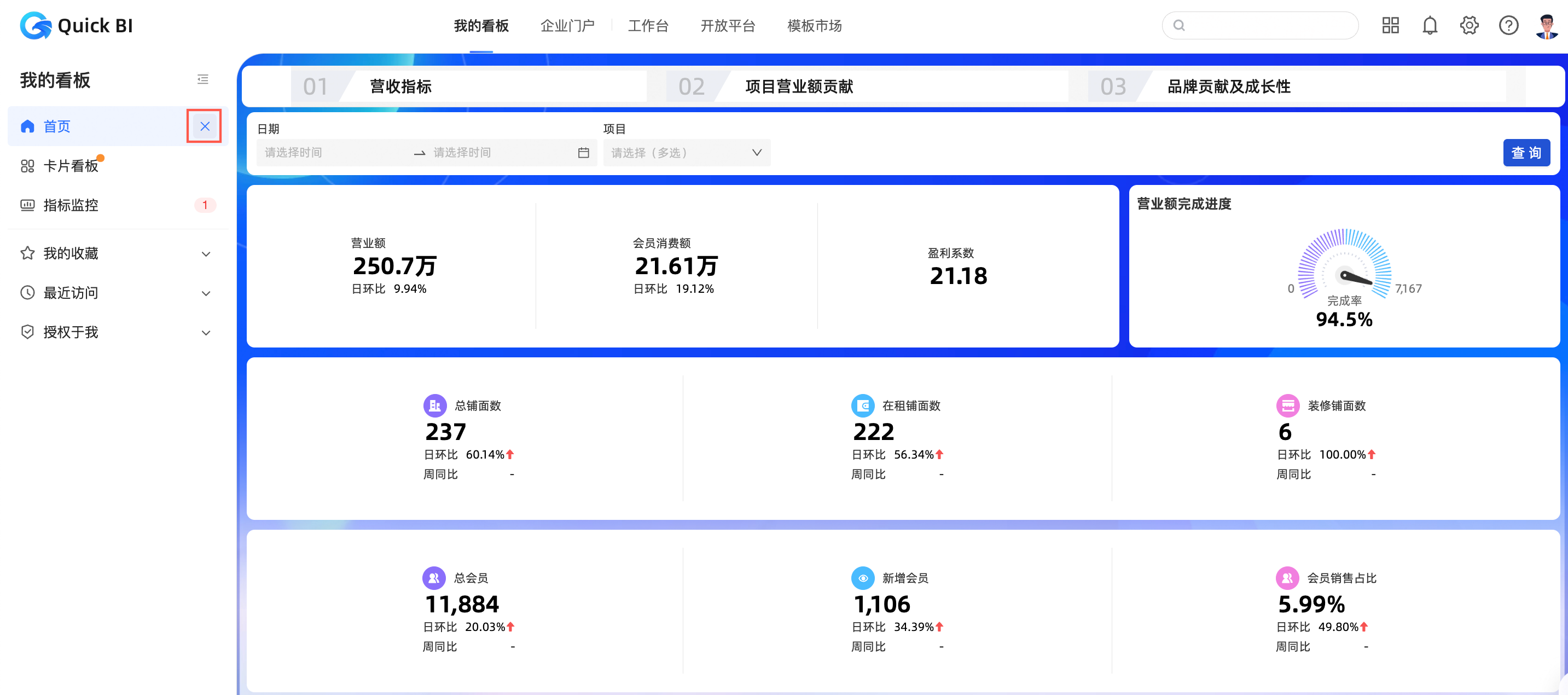The image size is (1568, 695).
Task: Click the 营业额完成进度 gauge chart
Action: [x=1344, y=268]
